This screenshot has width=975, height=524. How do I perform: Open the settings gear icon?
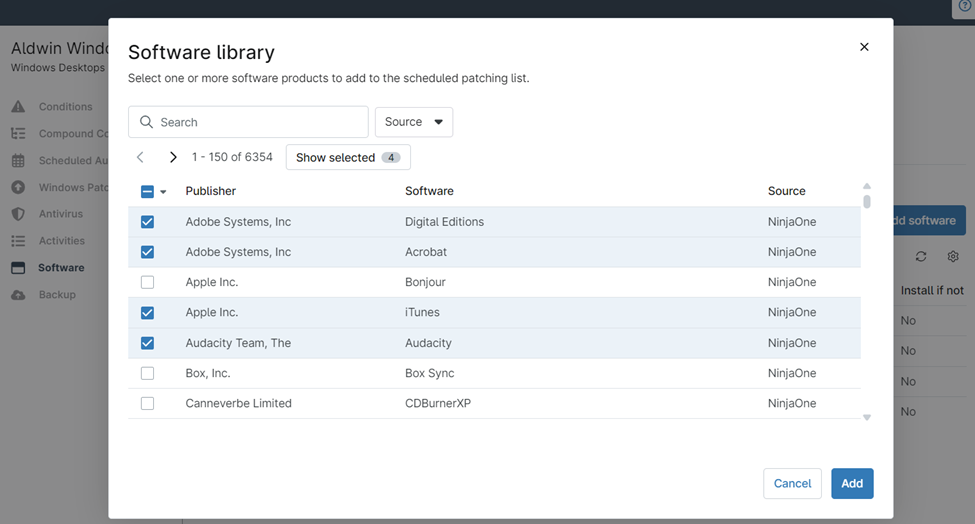tap(953, 257)
